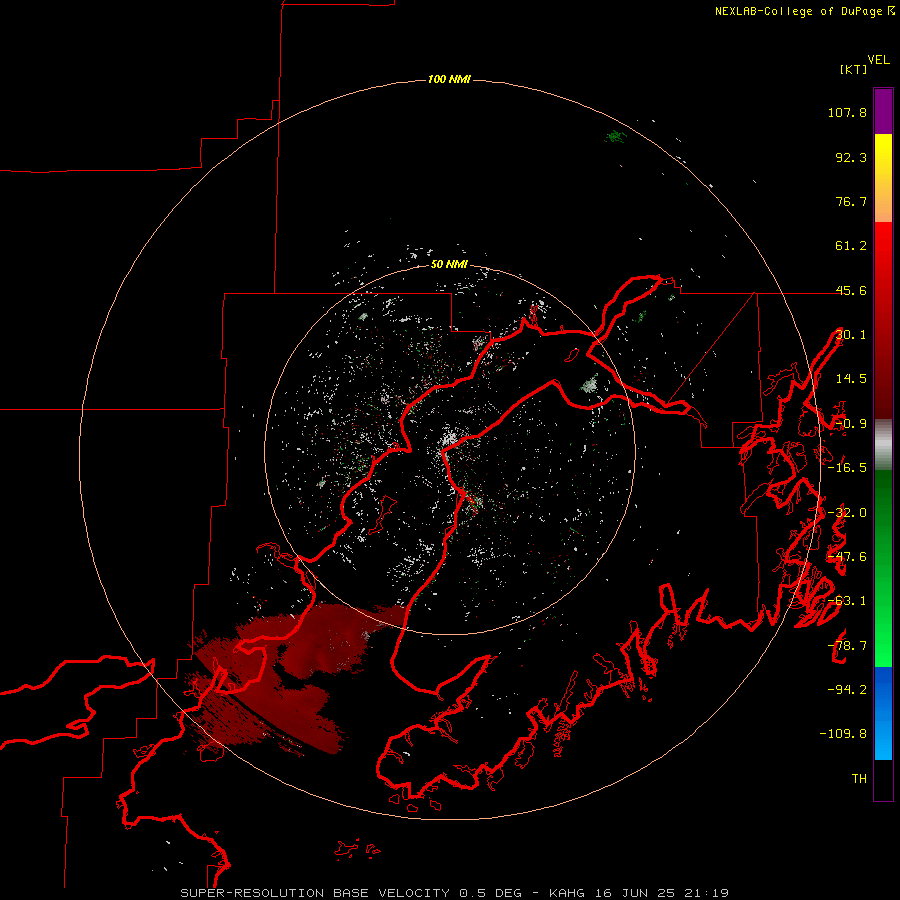900x900 pixels.
Task: Select the 100 NMI range ring label
Action: [449, 79]
